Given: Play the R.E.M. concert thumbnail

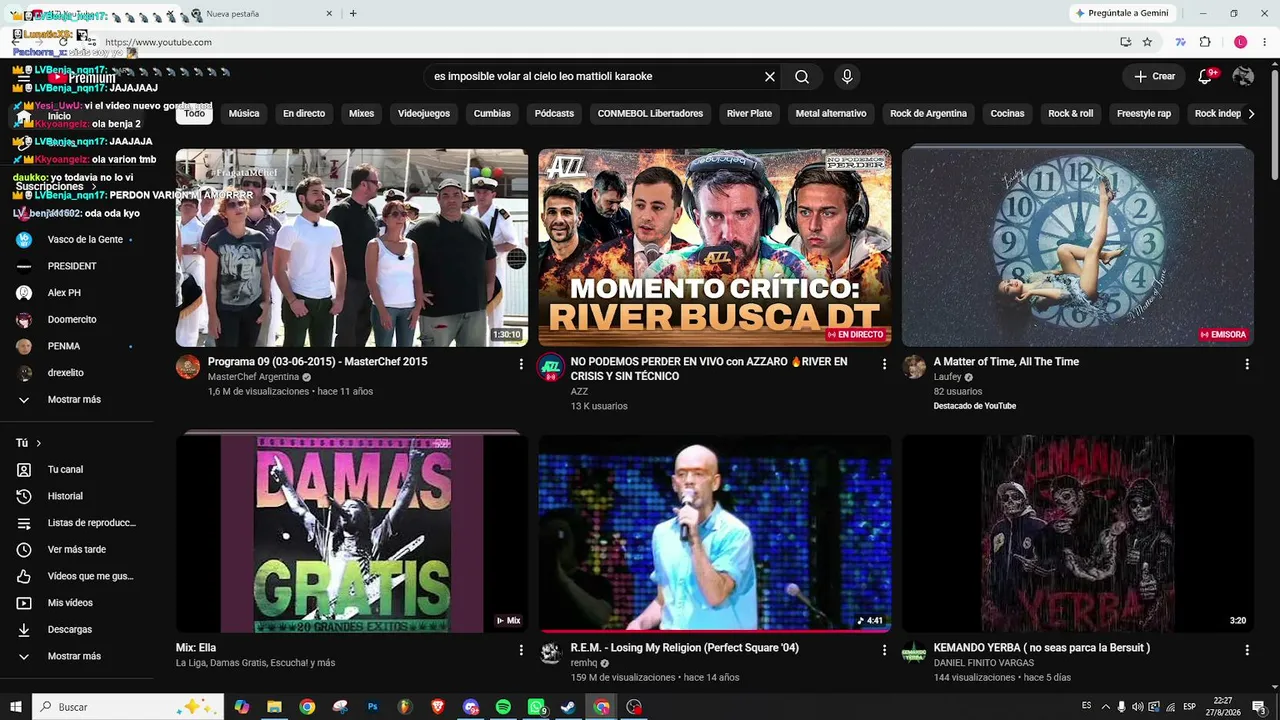Looking at the screenshot, I should coord(715,533).
